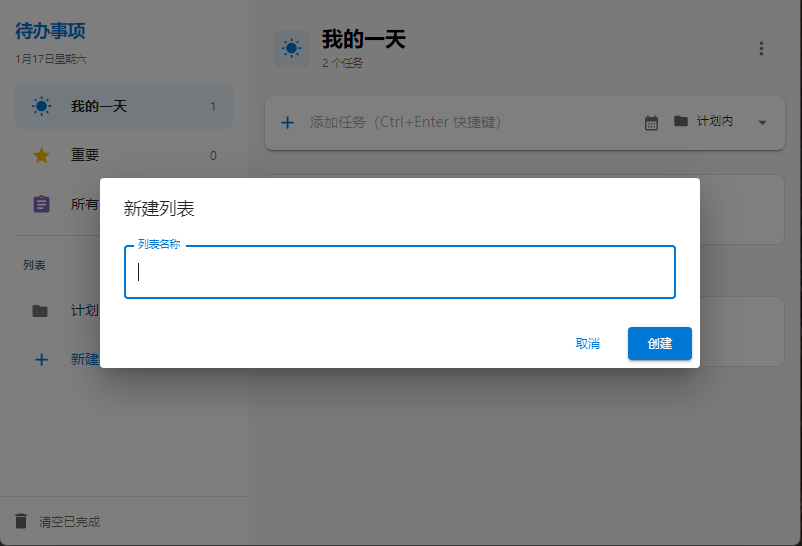Click the purple clipboard icon in sidebar
Image resolution: width=802 pixels, height=546 pixels.
tap(41, 204)
